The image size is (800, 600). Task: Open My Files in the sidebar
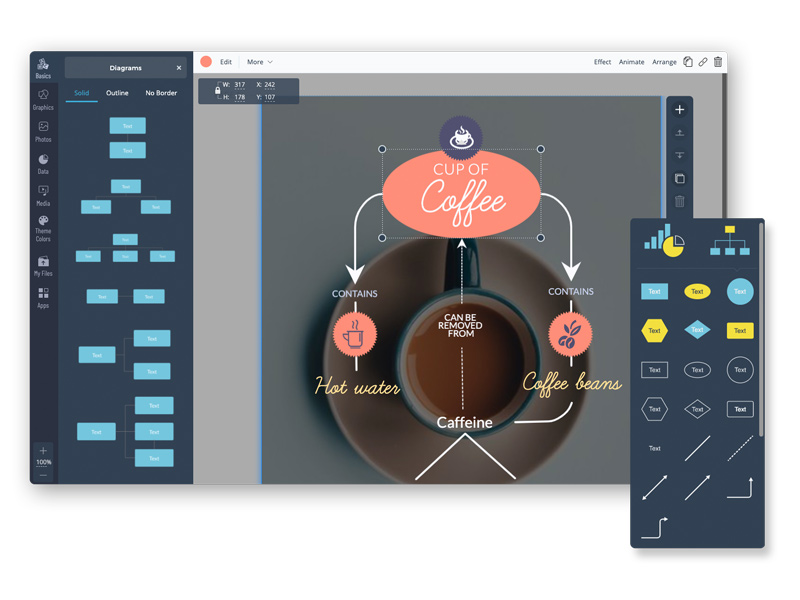pos(43,264)
